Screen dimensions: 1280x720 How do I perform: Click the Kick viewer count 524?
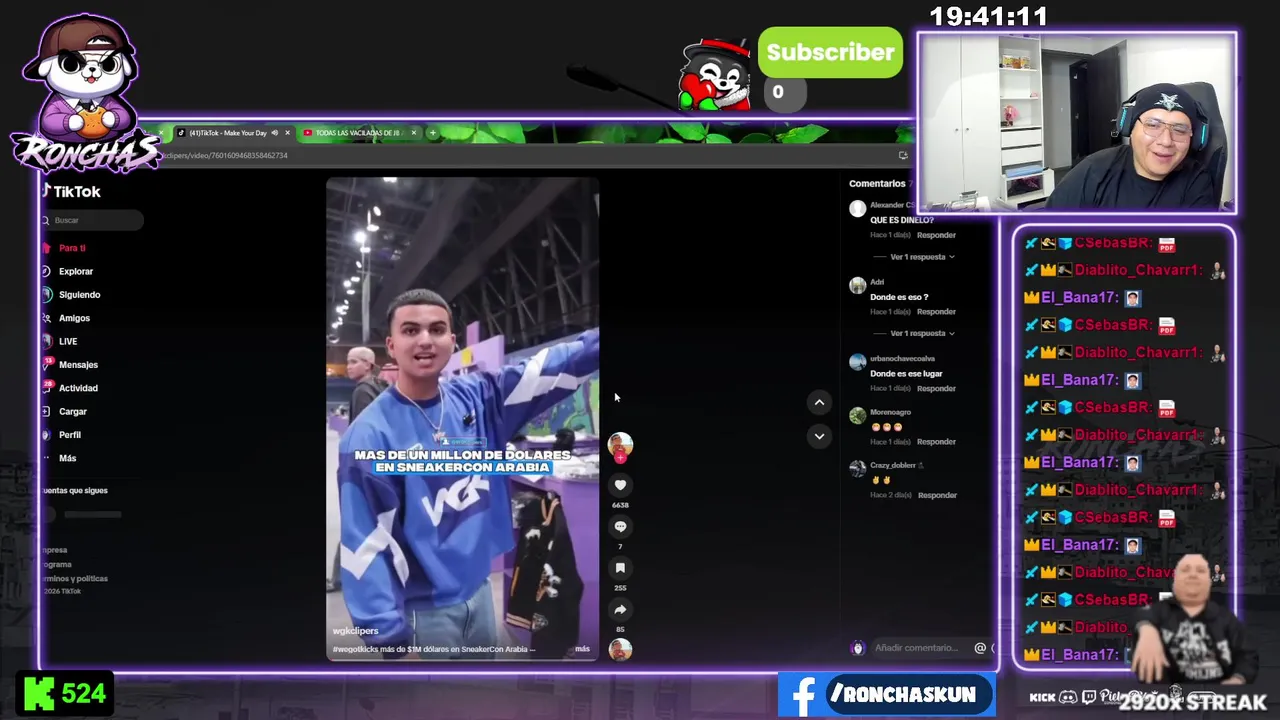click(64, 694)
